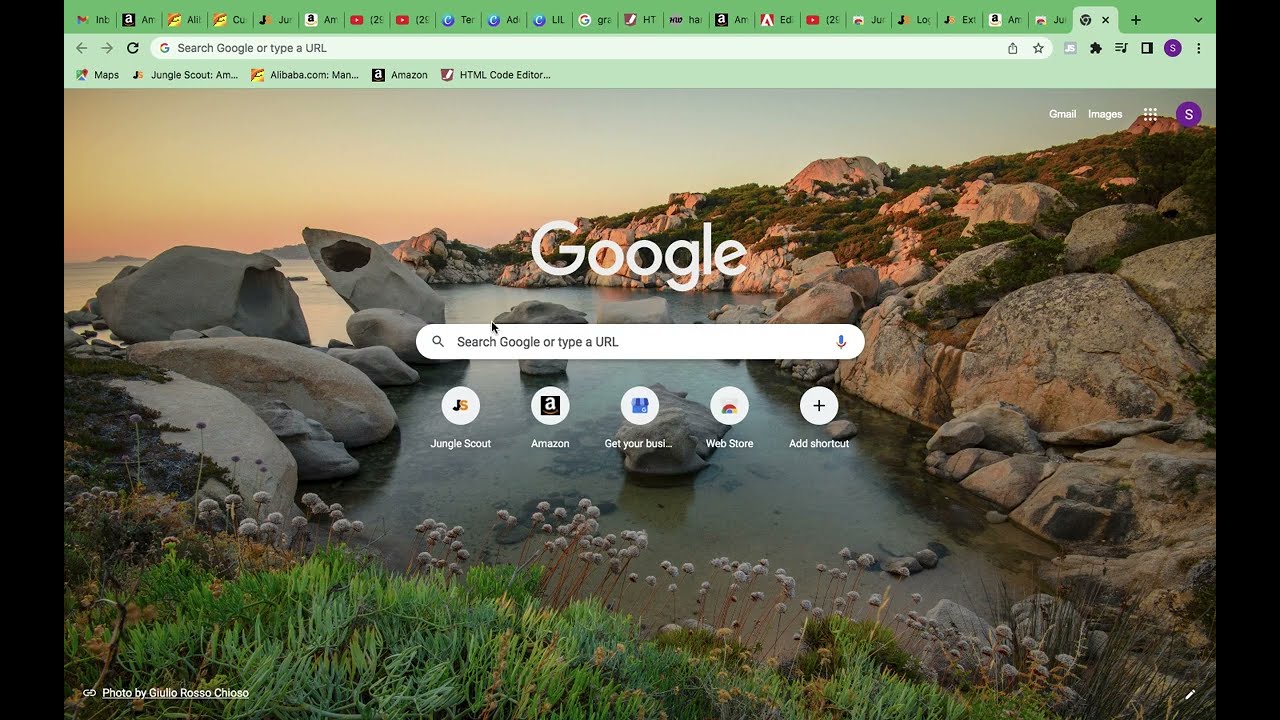
Task: Open the Chrome three-dot menu
Action: click(1198, 48)
